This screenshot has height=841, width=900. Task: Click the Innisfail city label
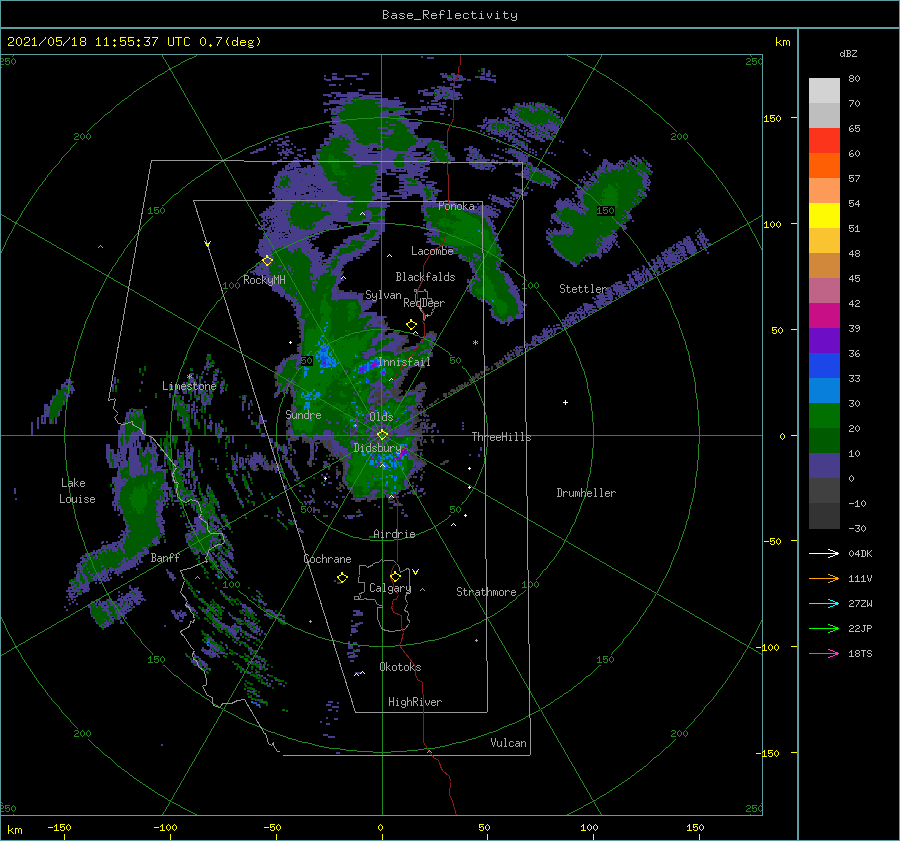tap(405, 362)
